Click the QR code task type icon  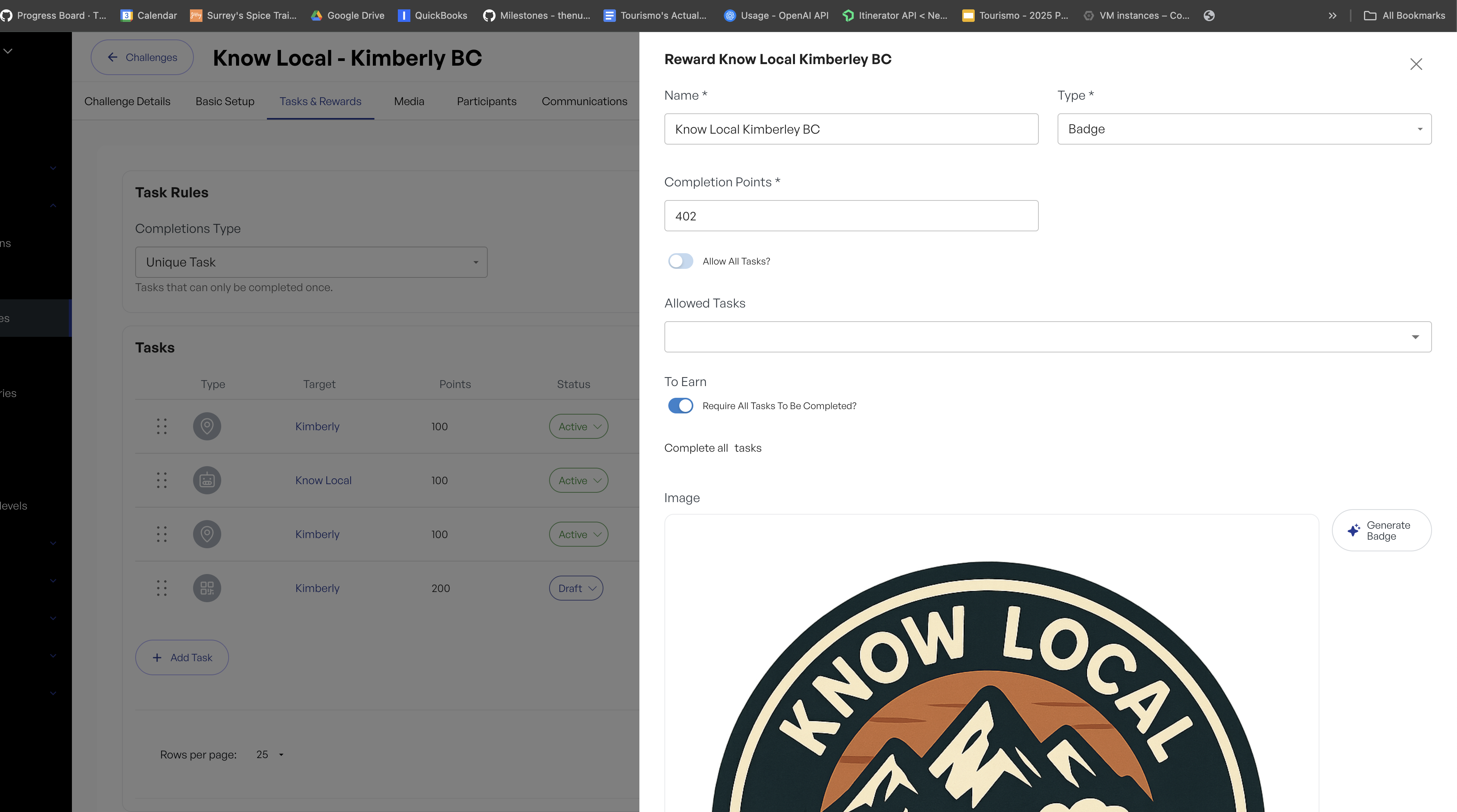tap(207, 588)
